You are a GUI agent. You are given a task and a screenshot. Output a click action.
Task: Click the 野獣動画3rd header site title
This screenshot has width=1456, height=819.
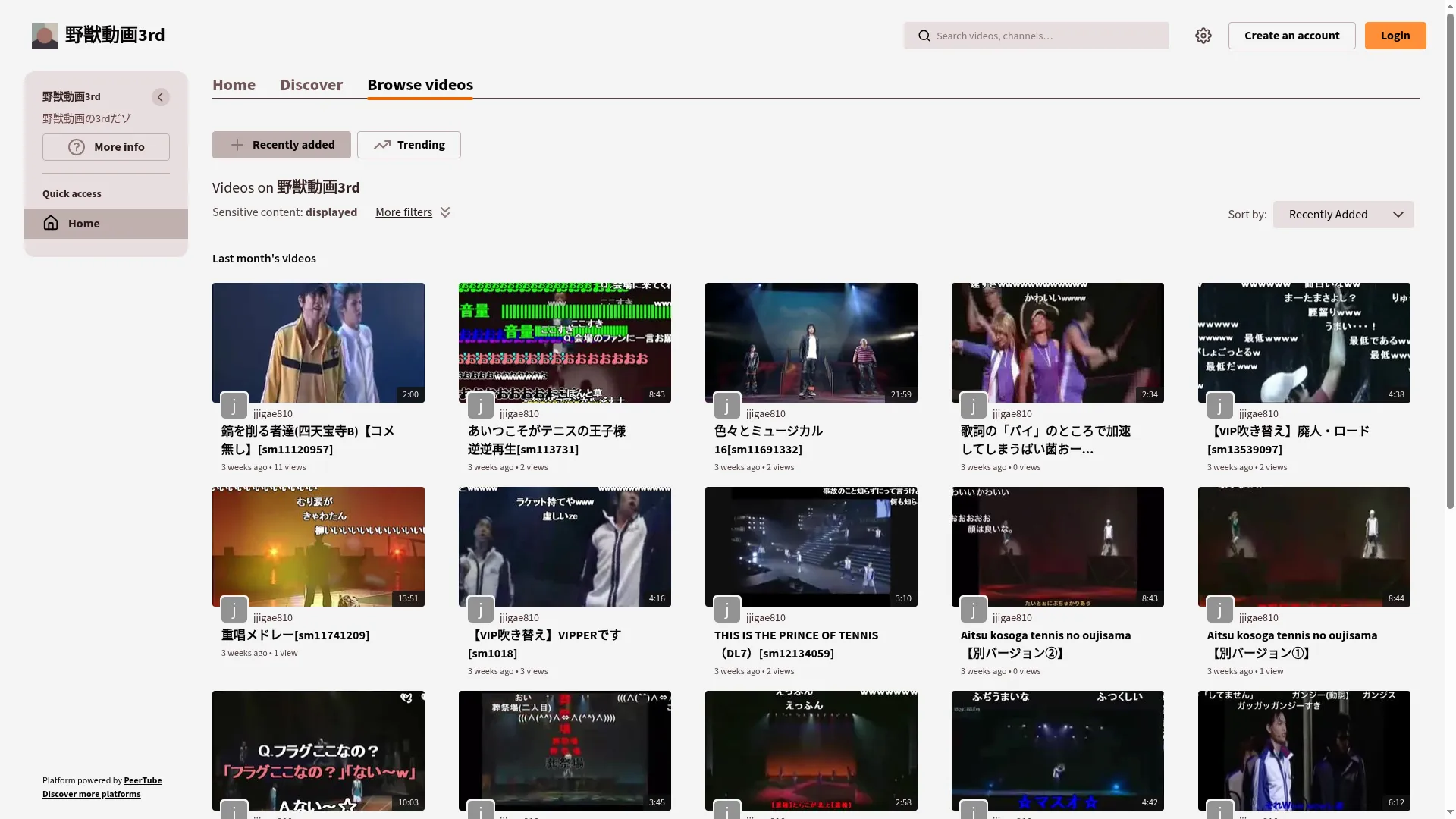coord(115,35)
